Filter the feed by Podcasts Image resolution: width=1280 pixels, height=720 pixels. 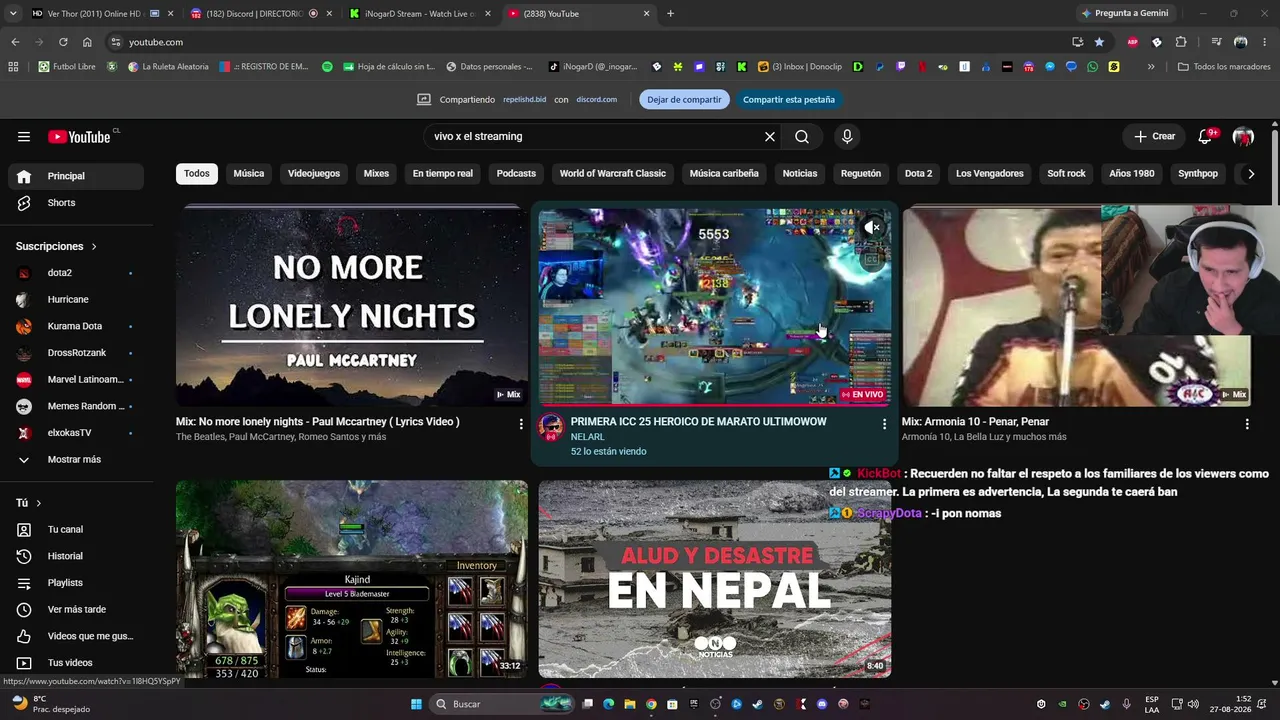(x=516, y=174)
